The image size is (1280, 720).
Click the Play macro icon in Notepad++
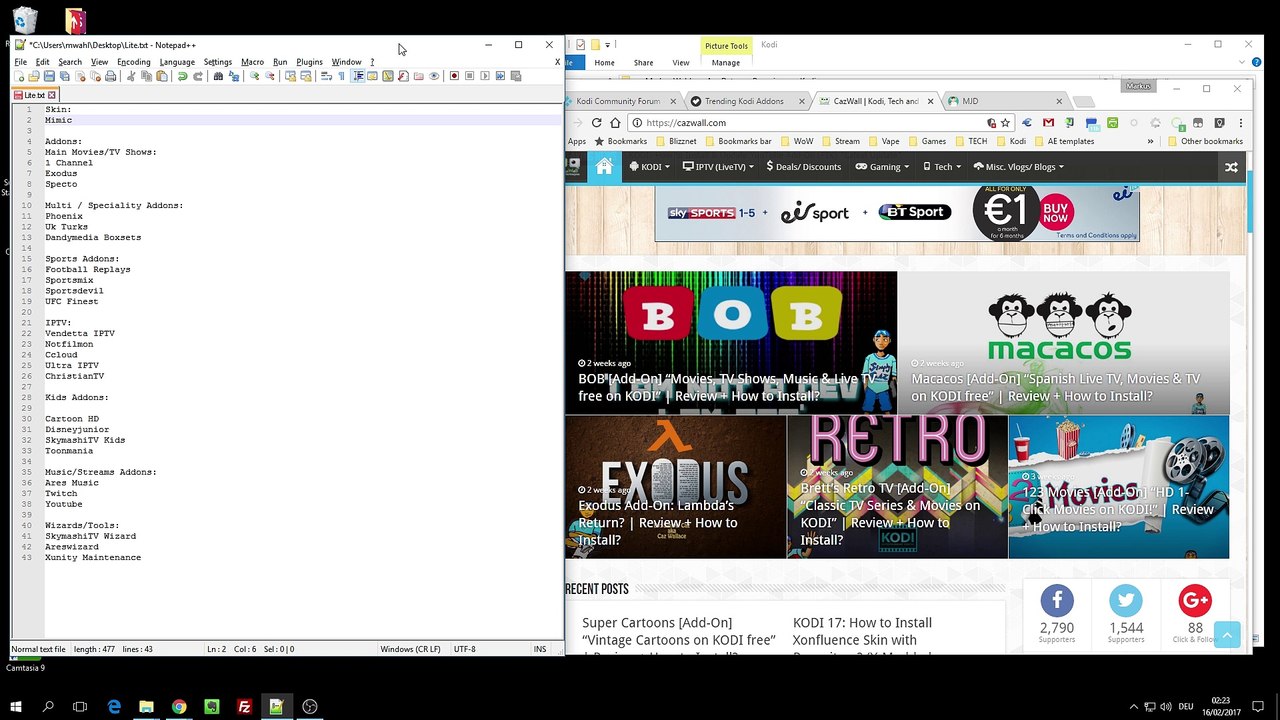click(485, 76)
